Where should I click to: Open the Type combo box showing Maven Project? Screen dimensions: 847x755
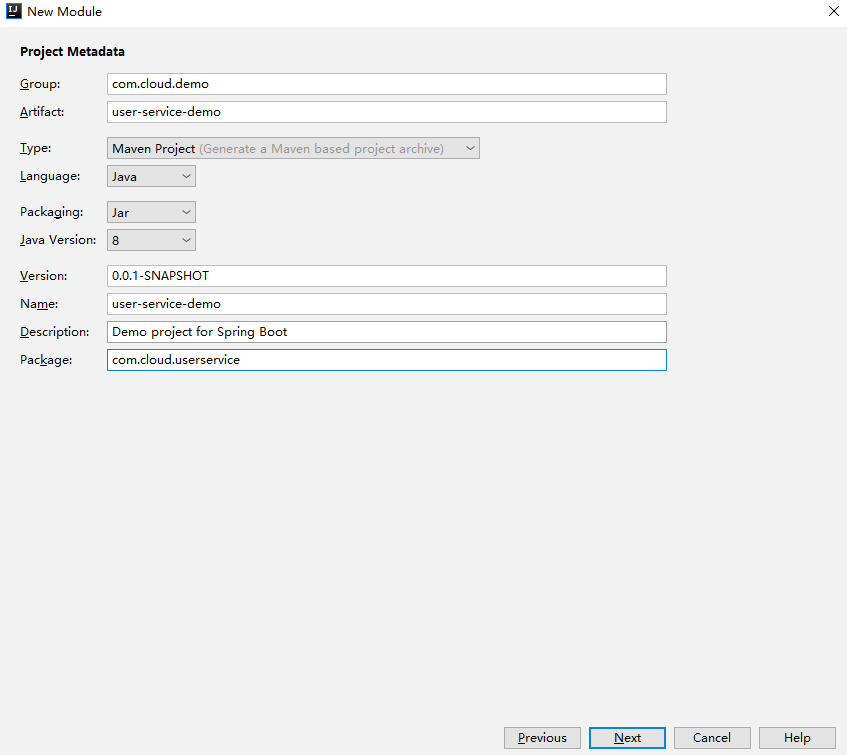coord(294,149)
